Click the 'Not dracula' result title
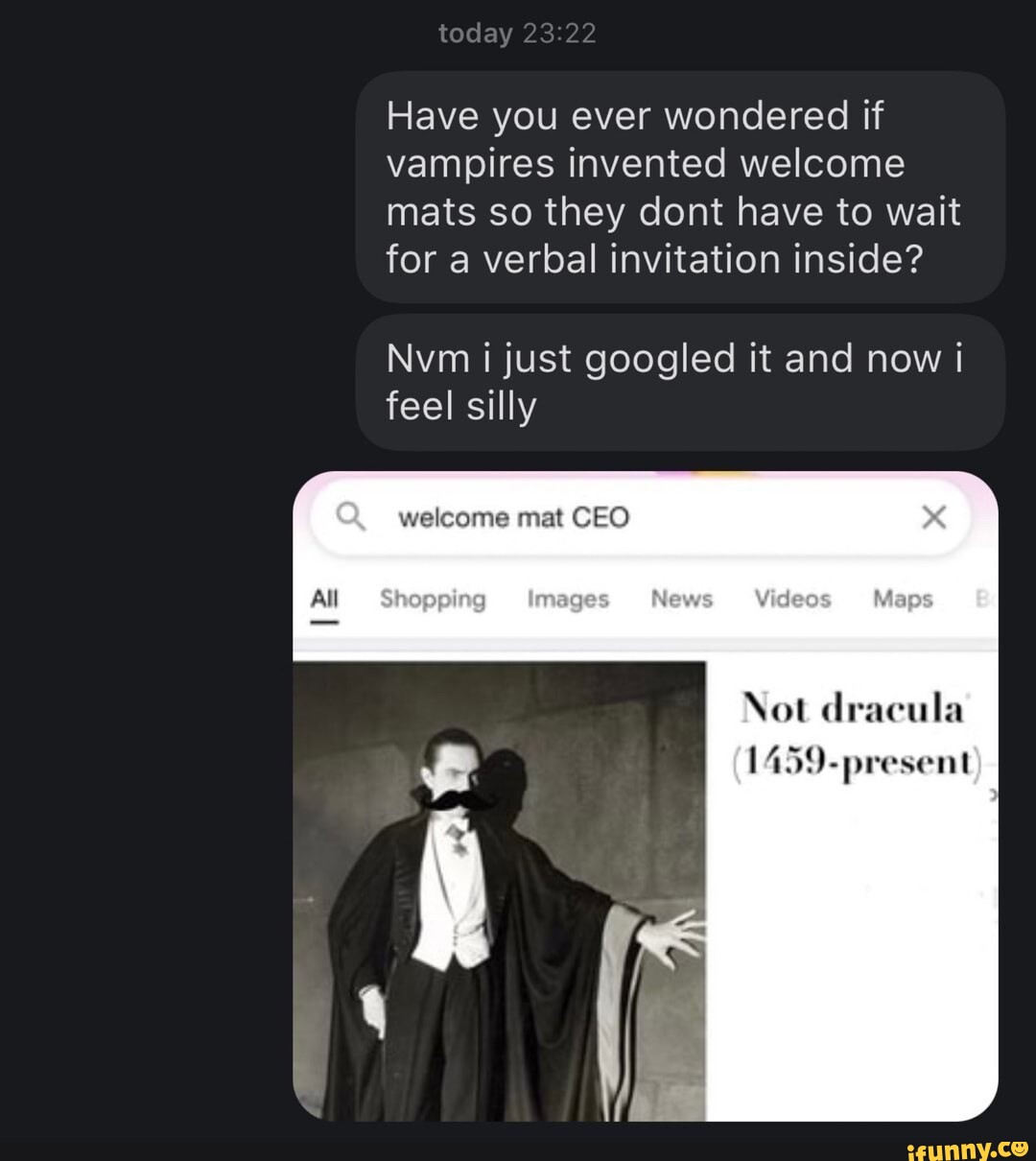 [x=852, y=709]
